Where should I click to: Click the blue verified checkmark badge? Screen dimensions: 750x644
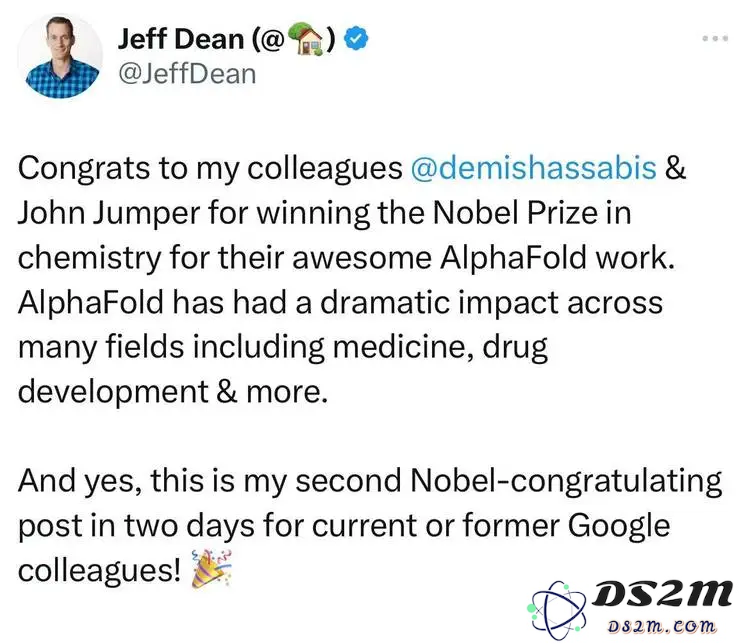[356, 38]
